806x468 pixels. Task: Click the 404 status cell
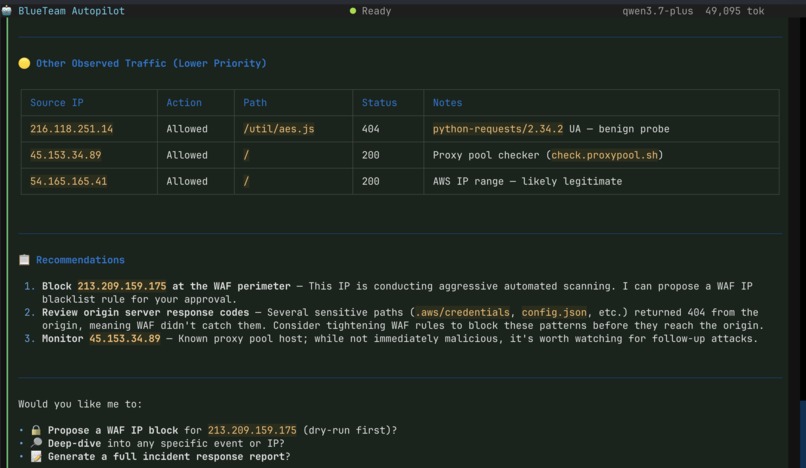(x=371, y=129)
